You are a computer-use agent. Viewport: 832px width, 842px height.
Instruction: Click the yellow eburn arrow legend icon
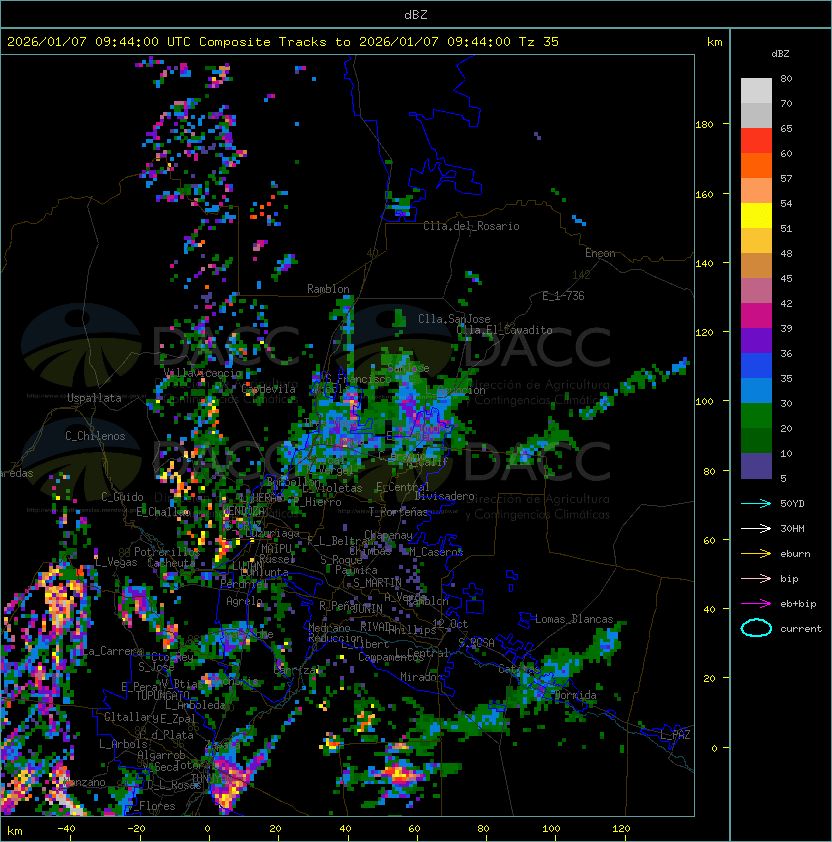click(756, 554)
